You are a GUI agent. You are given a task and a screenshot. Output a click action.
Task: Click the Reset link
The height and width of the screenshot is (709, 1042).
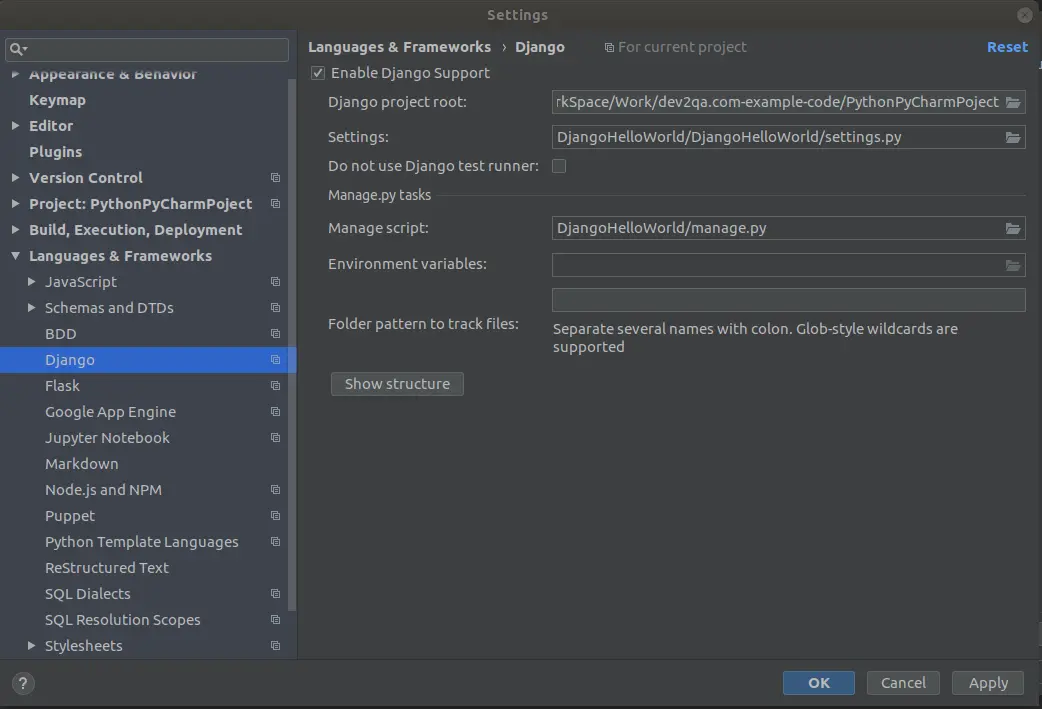[1007, 47]
